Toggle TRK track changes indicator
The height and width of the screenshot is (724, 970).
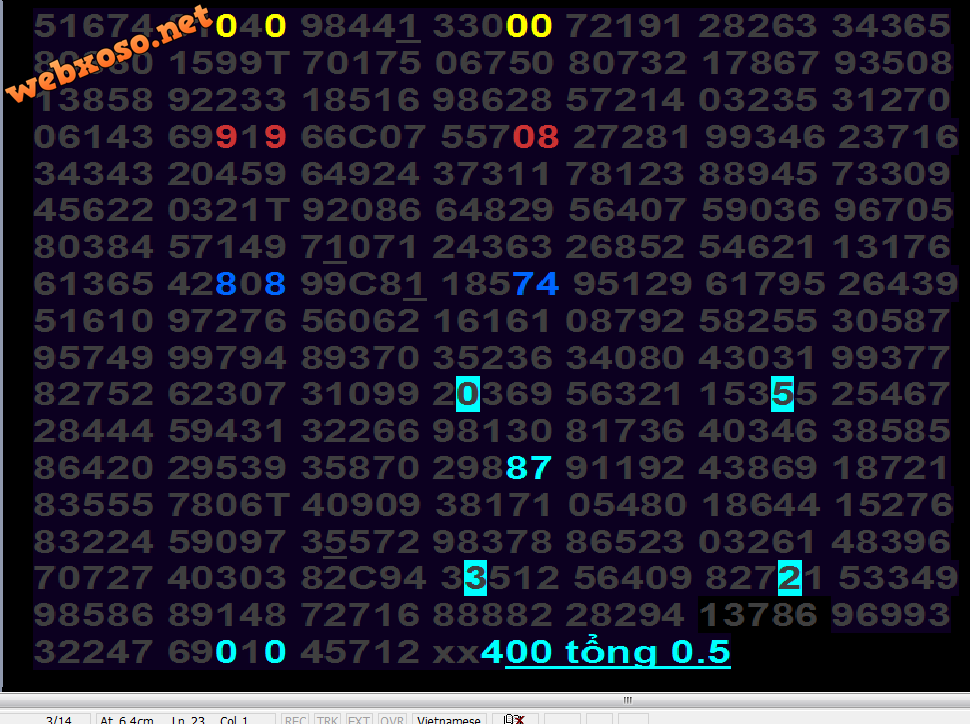pos(327,719)
